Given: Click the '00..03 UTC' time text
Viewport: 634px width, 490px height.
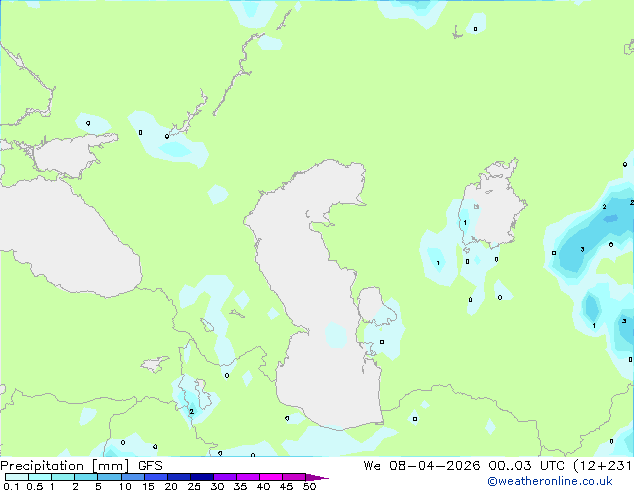Looking at the screenshot, I should point(526,466).
